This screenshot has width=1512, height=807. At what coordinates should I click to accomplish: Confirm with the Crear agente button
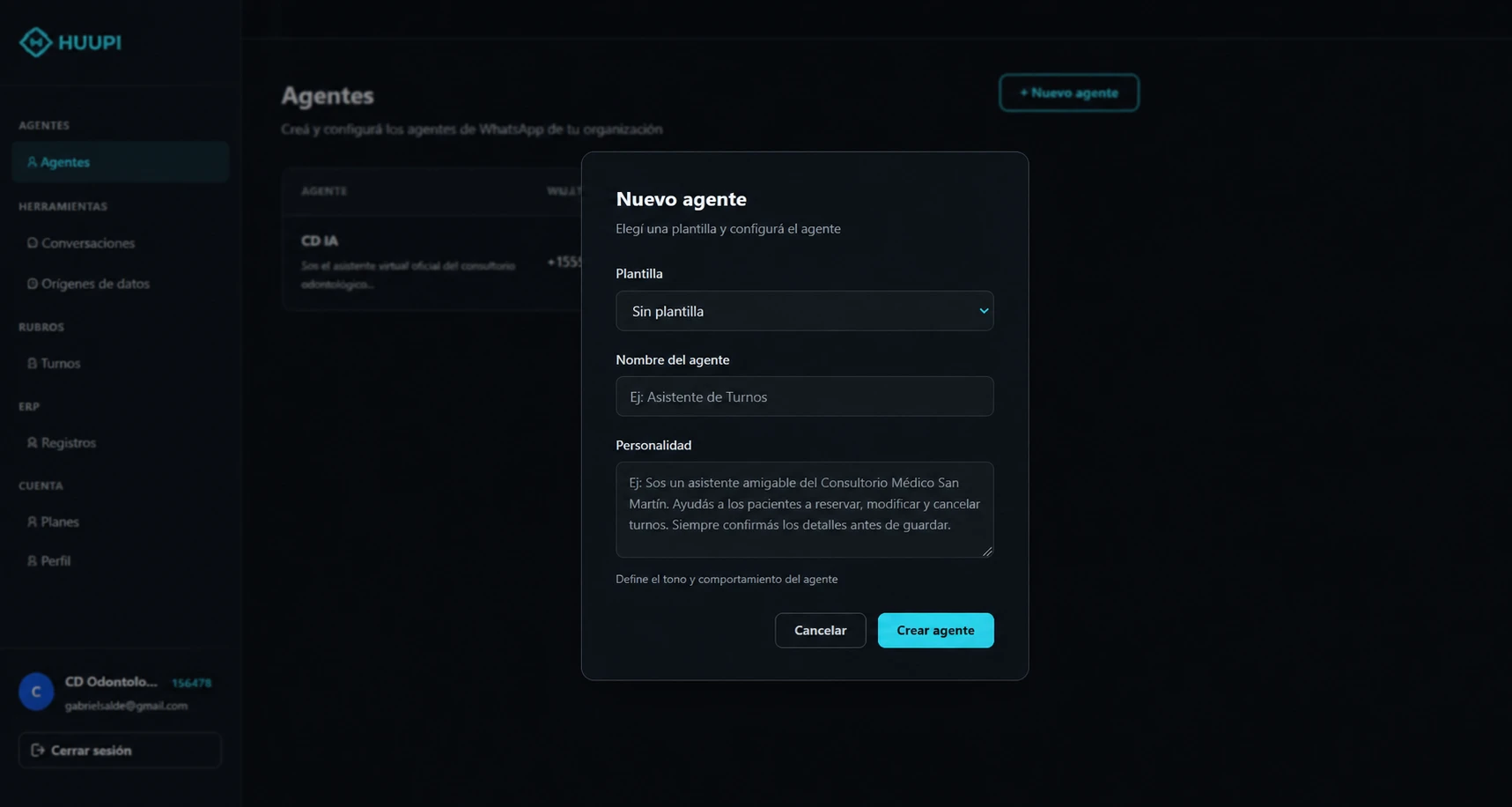click(x=935, y=630)
